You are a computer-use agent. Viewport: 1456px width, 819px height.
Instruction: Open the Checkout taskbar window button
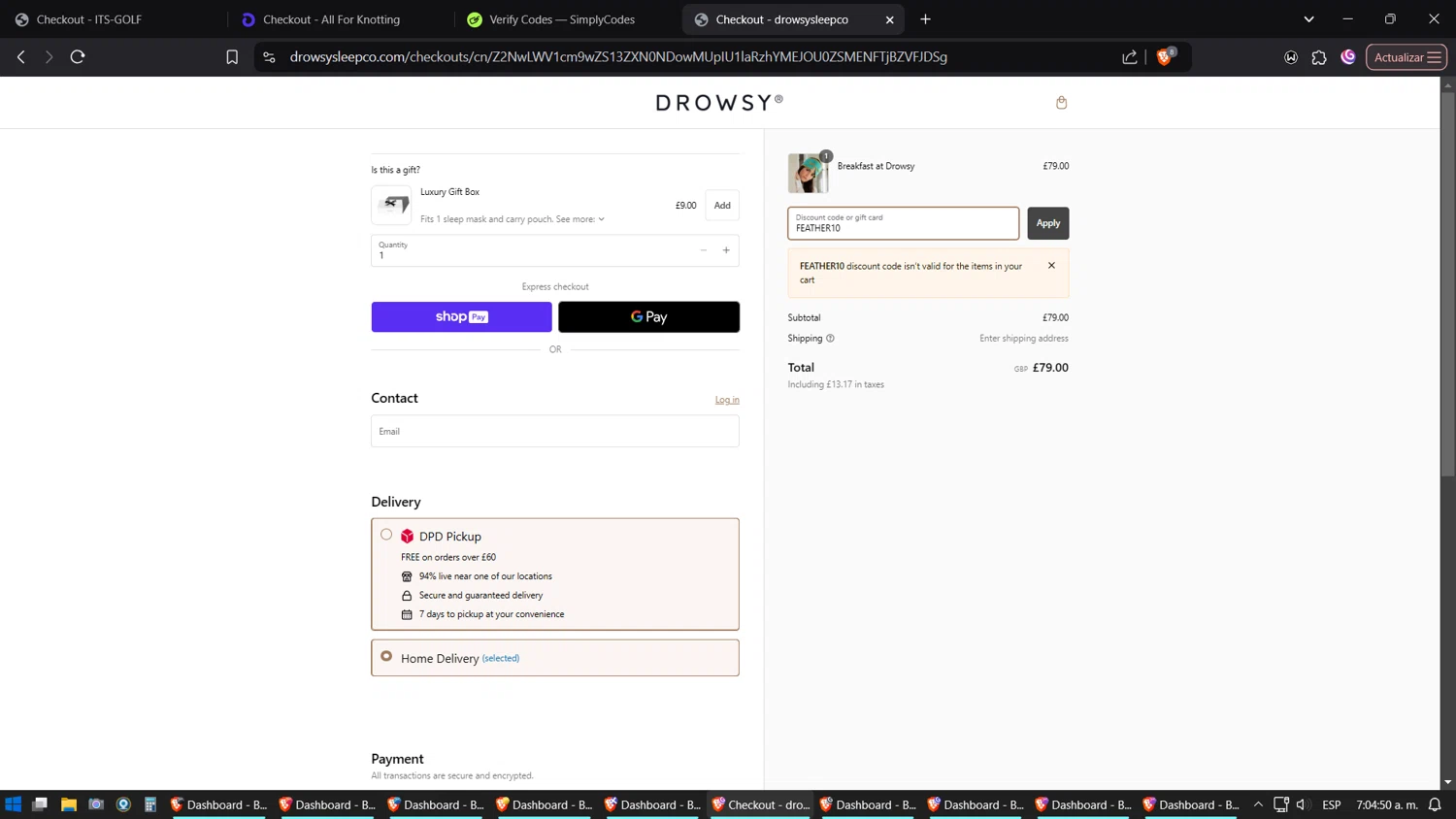coord(762,804)
